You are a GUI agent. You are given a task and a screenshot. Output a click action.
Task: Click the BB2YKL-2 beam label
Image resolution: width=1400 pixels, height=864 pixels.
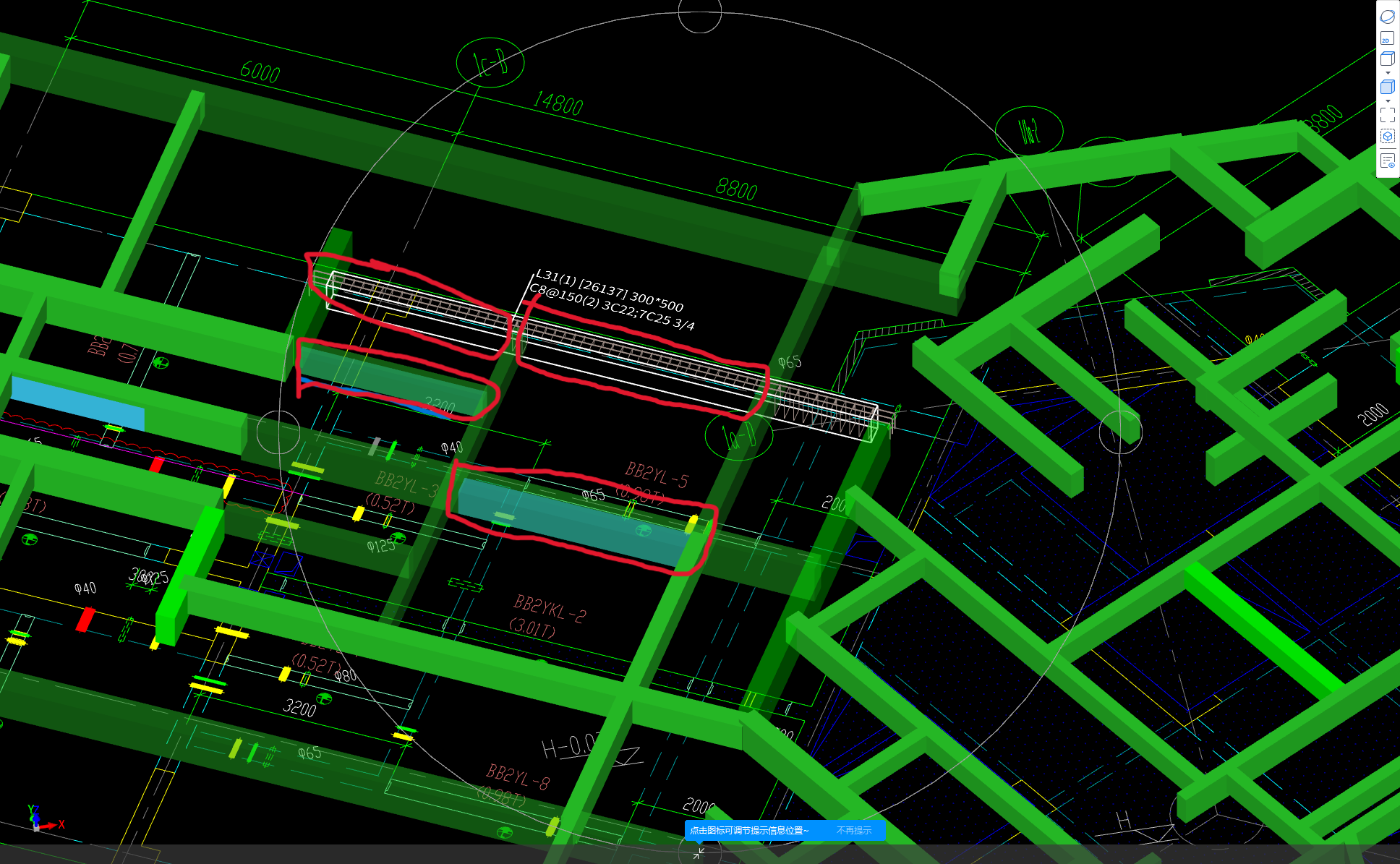(550, 609)
